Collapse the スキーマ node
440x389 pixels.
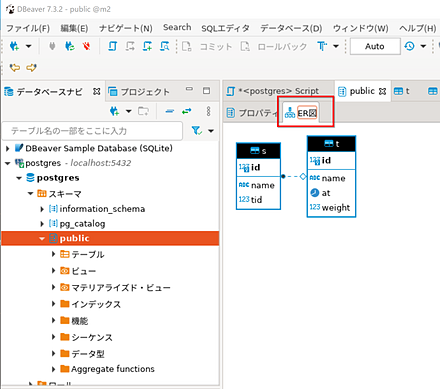tap(30, 194)
